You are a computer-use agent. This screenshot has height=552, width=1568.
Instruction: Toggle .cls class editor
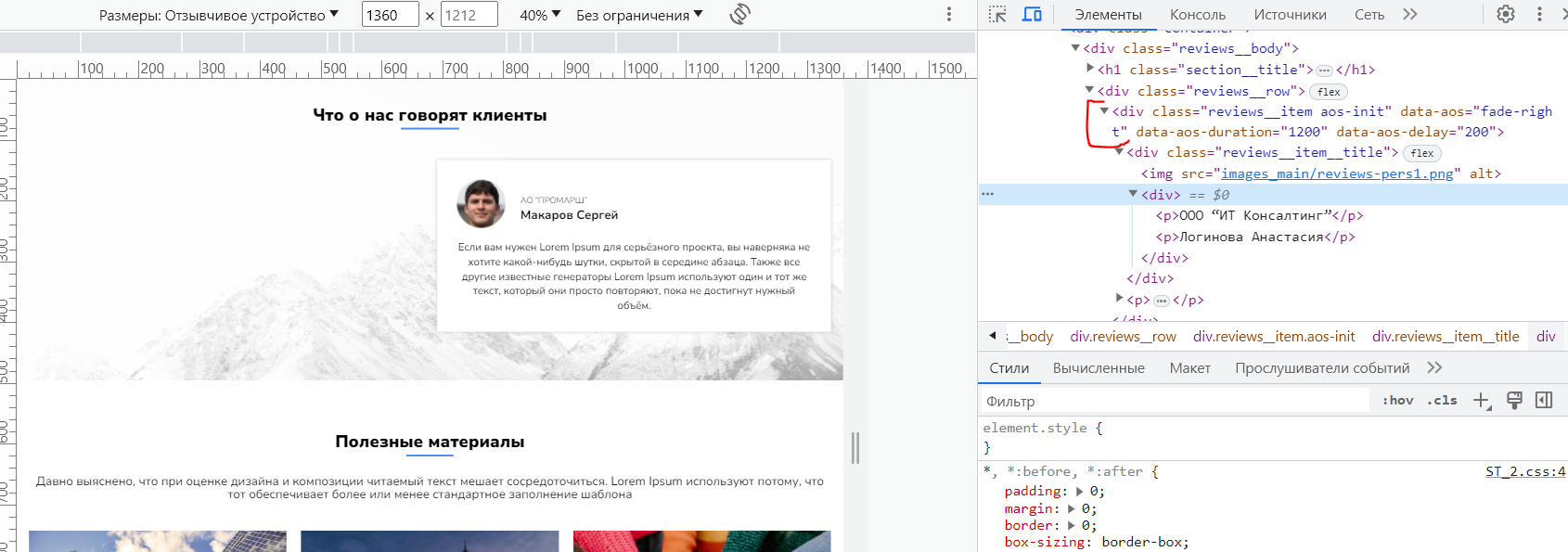point(1443,401)
